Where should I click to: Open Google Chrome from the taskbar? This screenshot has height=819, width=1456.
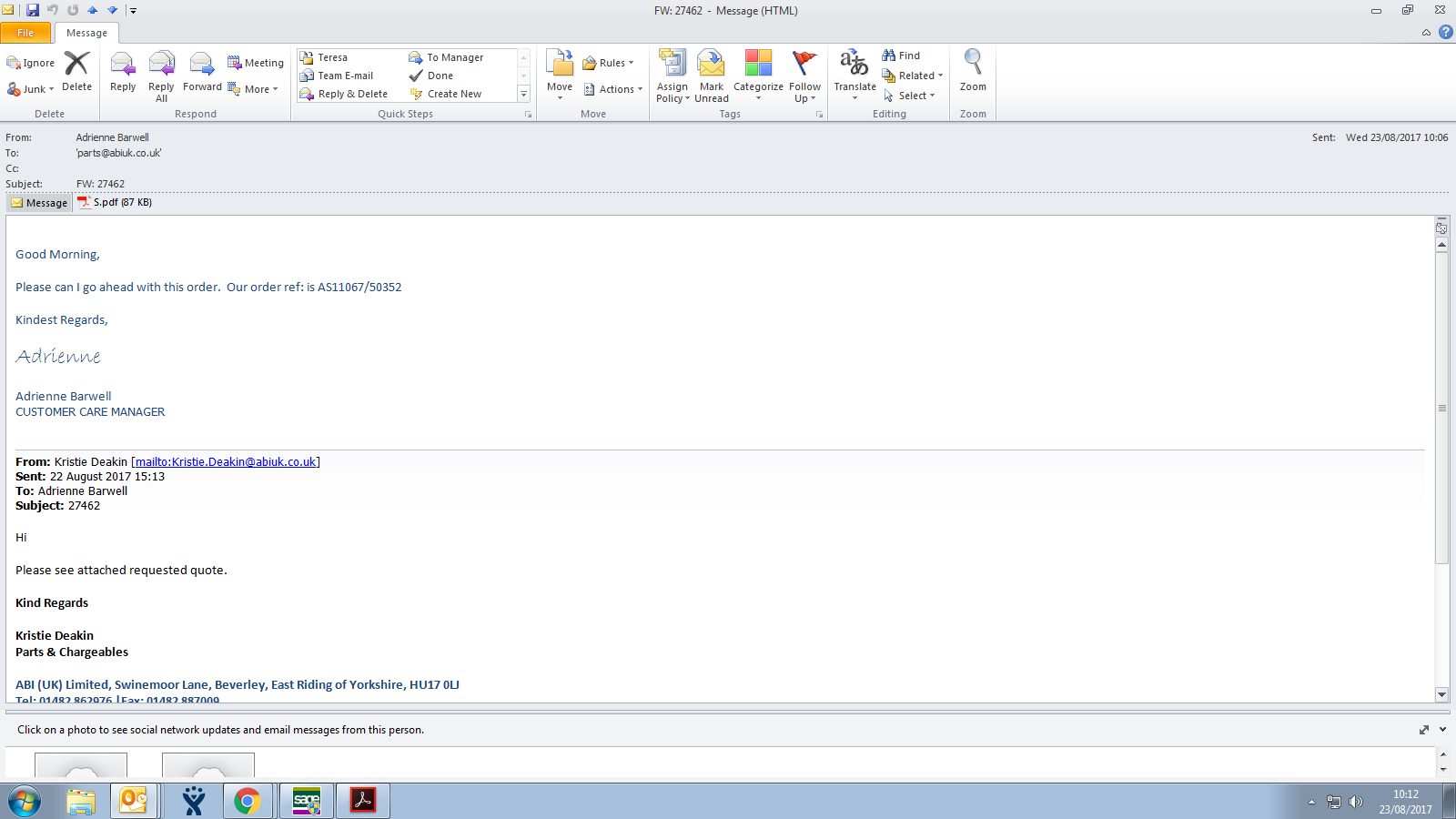247,801
